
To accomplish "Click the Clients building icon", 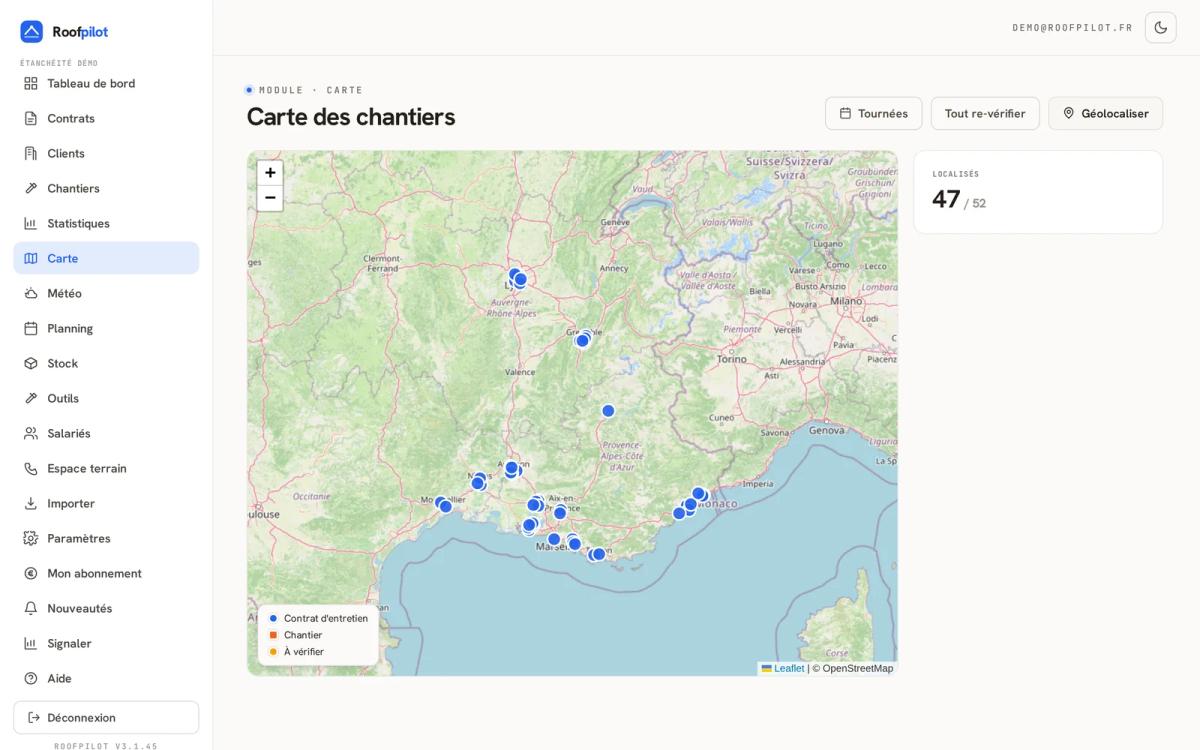I will pyautogui.click(x=31, y=153).
